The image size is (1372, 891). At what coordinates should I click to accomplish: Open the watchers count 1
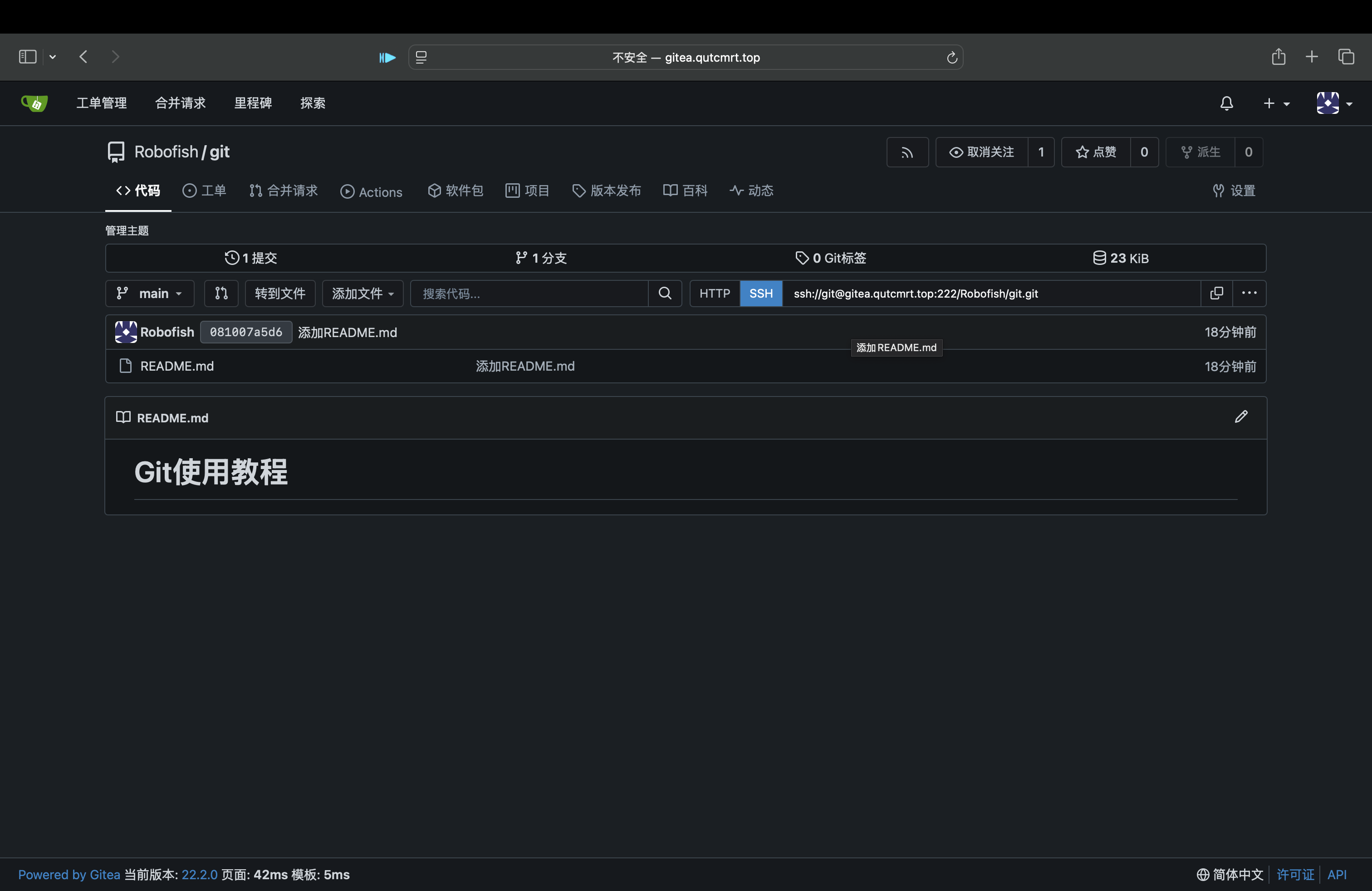point(1041,152)
